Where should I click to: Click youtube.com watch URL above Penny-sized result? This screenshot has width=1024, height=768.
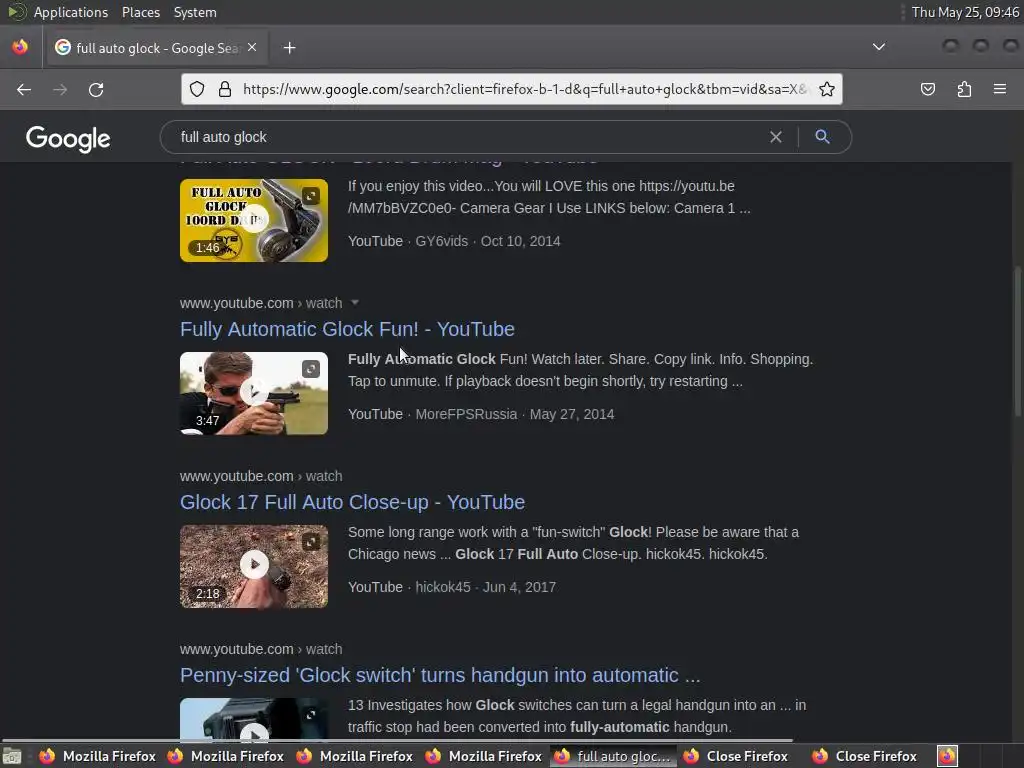point(261,649)
